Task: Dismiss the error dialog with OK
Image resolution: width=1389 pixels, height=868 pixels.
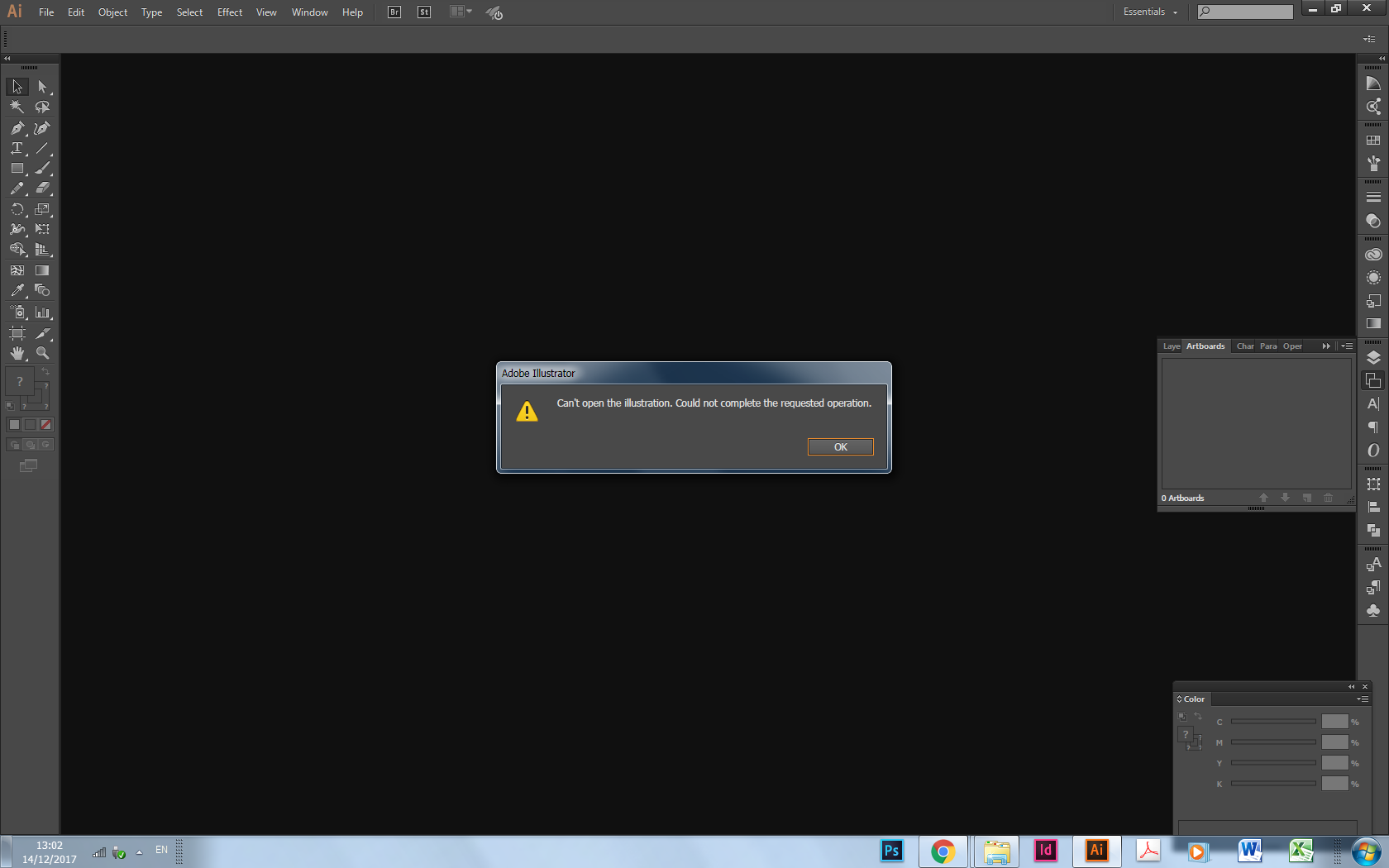Action: coord(840,447)
